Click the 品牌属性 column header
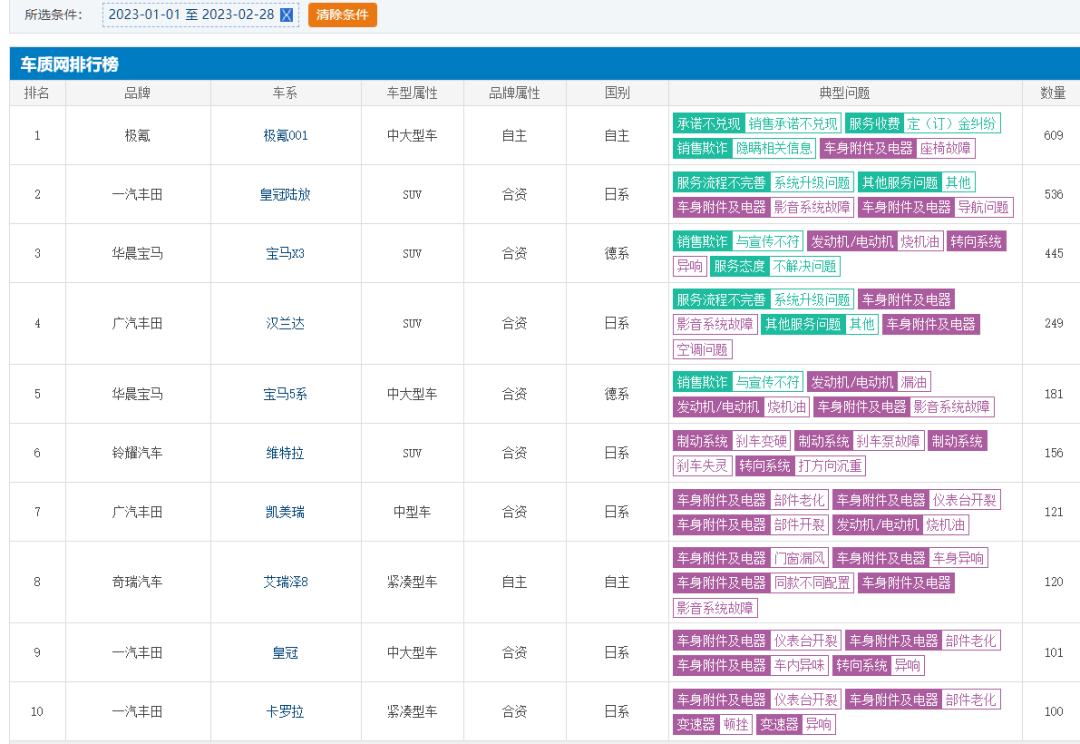Viewport: 1080px width, 744px height. pyautogui.click(x=515, y=93)
